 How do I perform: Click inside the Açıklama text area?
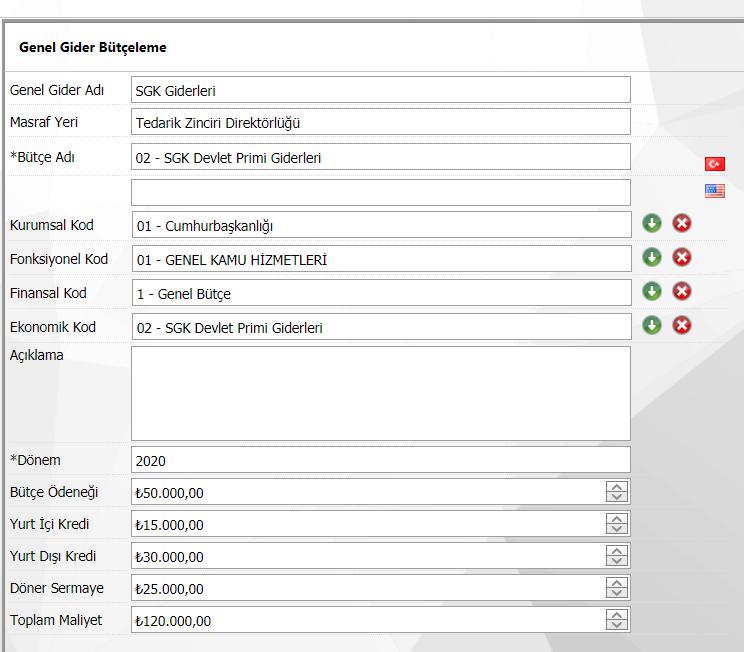pyautogui.click(x=380, y=393)
